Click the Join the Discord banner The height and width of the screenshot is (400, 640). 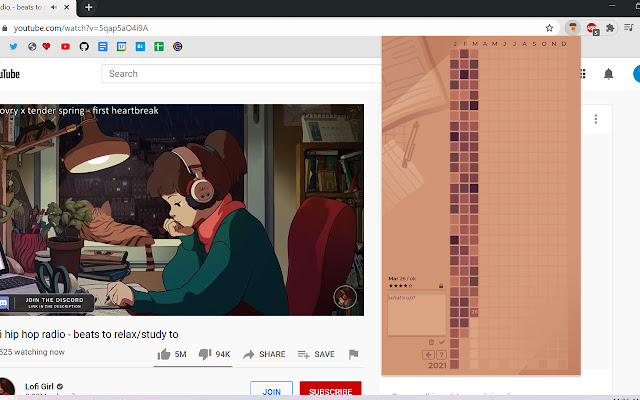(47, 303)
